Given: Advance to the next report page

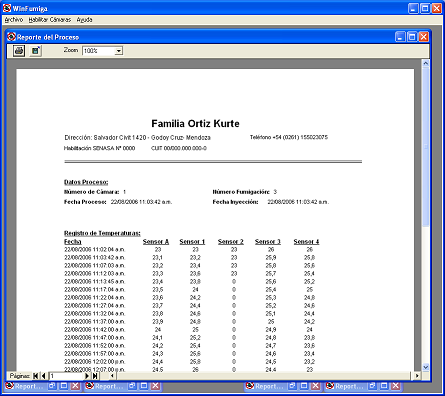Looking at the screenshot, I should [87, 376].
